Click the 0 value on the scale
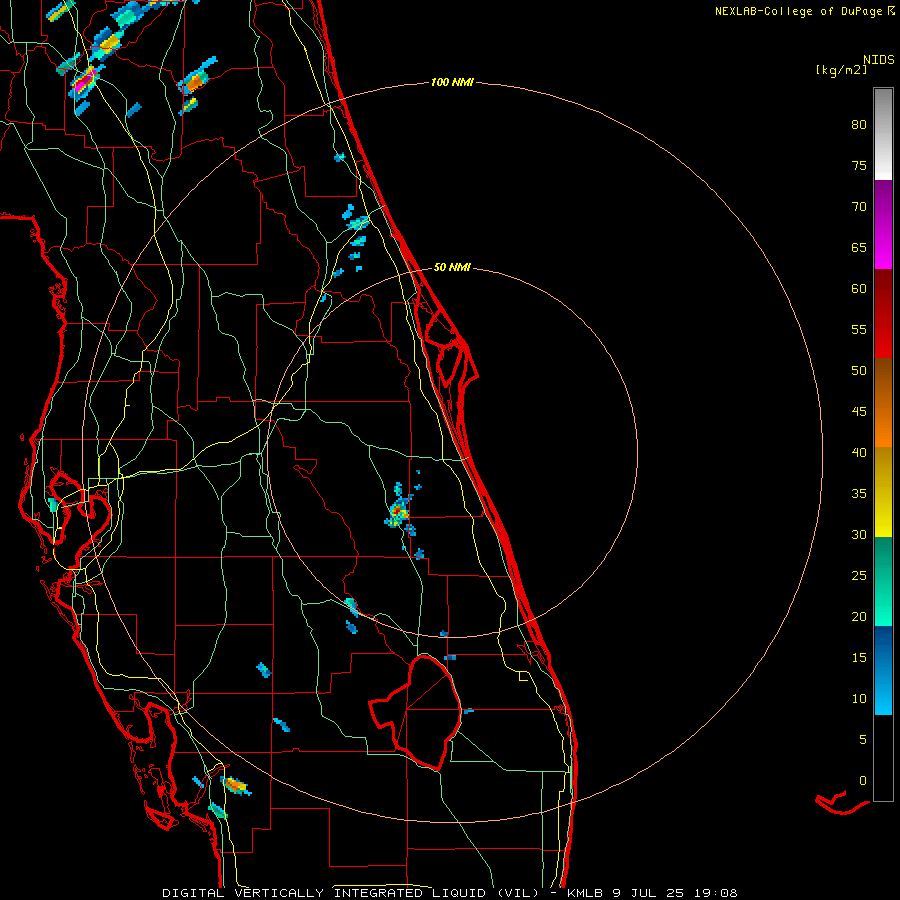The image size is (900, 900). (x=863, y=781)
